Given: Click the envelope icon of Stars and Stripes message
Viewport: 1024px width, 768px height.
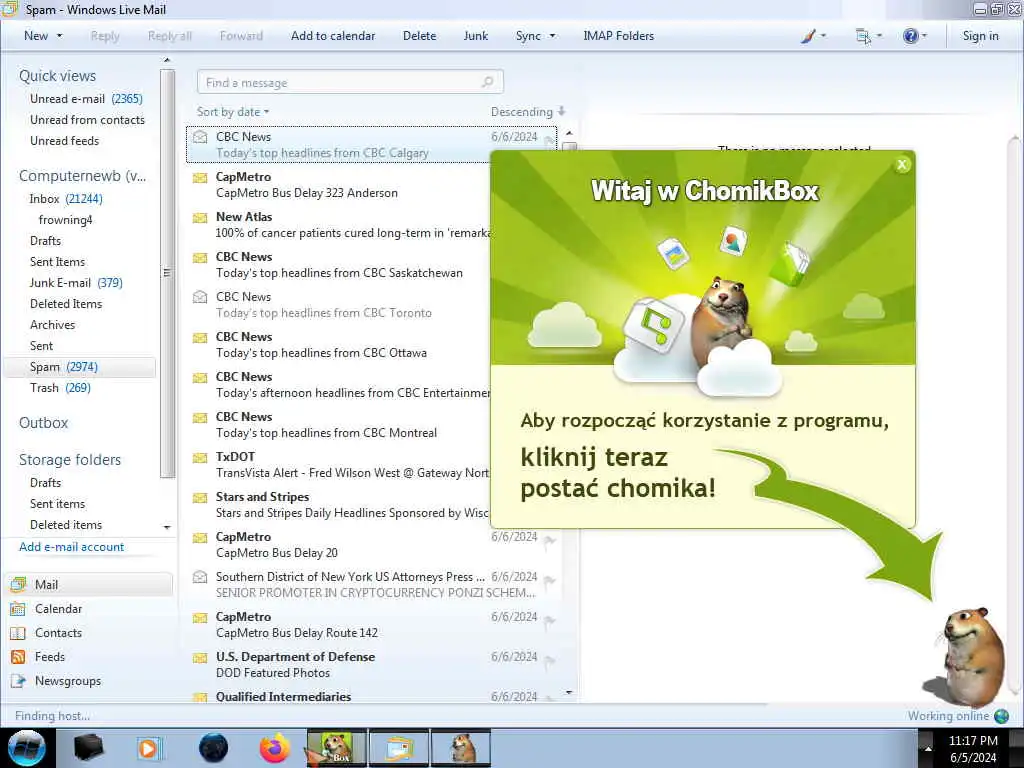Looking at the screenshot, I should point(200,498).
